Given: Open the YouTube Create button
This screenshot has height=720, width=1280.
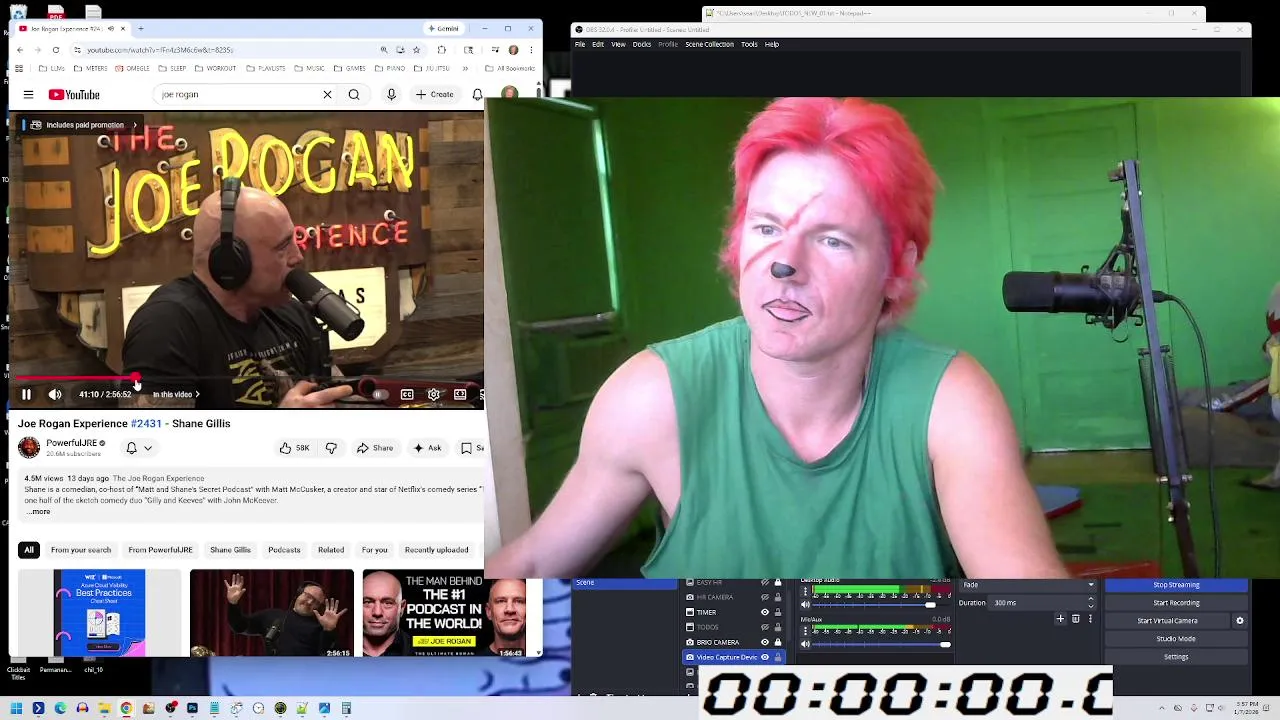Looking at the screenshot, I should tap(435, 95).
